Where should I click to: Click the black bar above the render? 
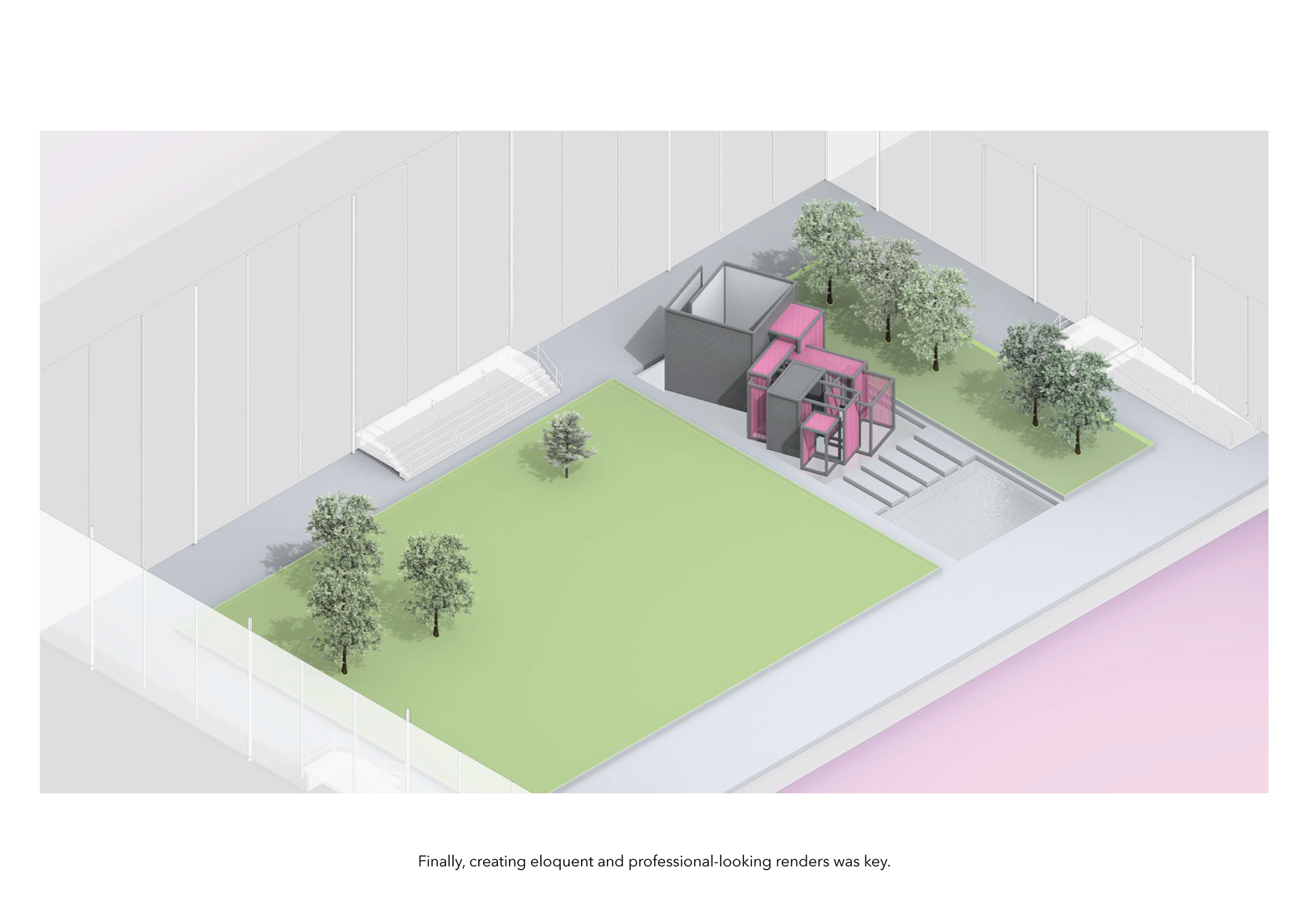tap(654, 65)
